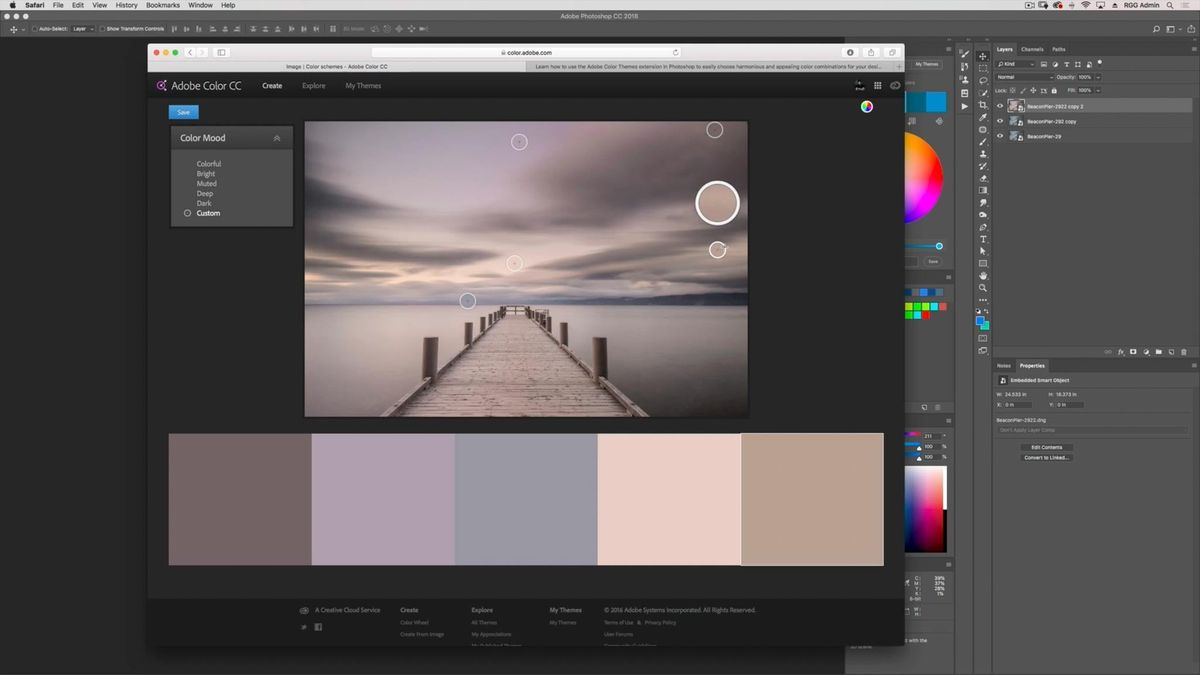Select the Gradient tool
This screenshot has width=1200, height=675.
coord(983,190)
